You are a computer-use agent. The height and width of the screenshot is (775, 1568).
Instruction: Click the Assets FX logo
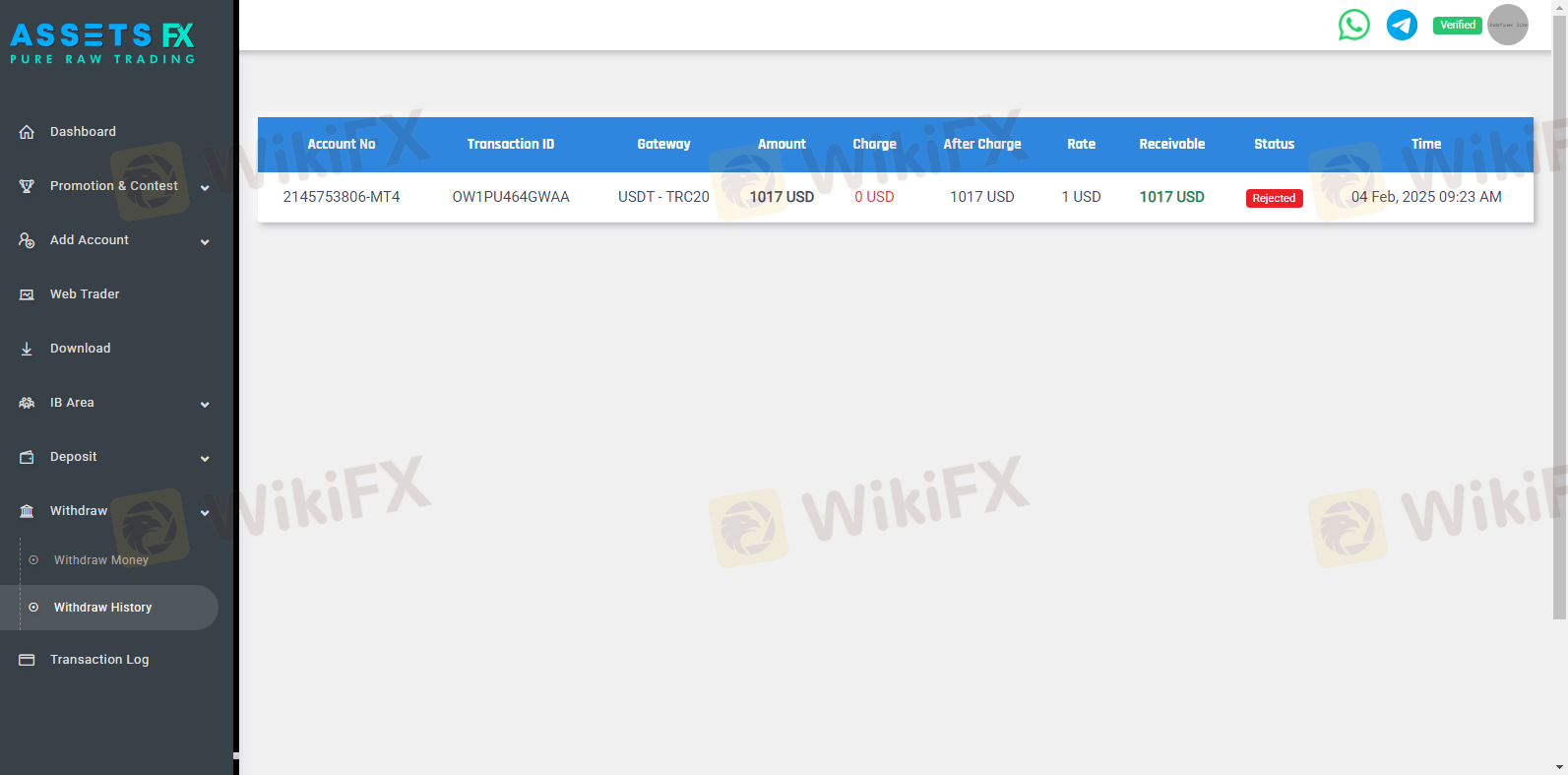pyautogui.click(x=102, y=44)
